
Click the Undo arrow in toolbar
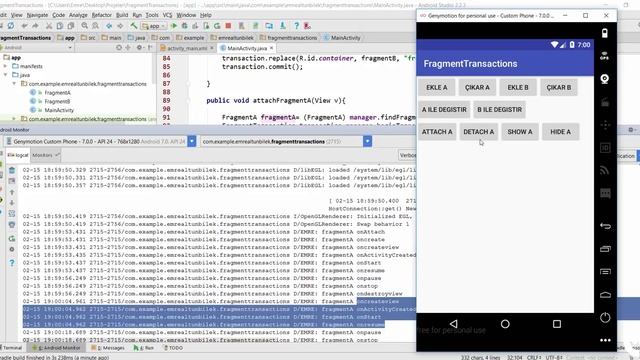pyautogui.click(x=24, y=26)
